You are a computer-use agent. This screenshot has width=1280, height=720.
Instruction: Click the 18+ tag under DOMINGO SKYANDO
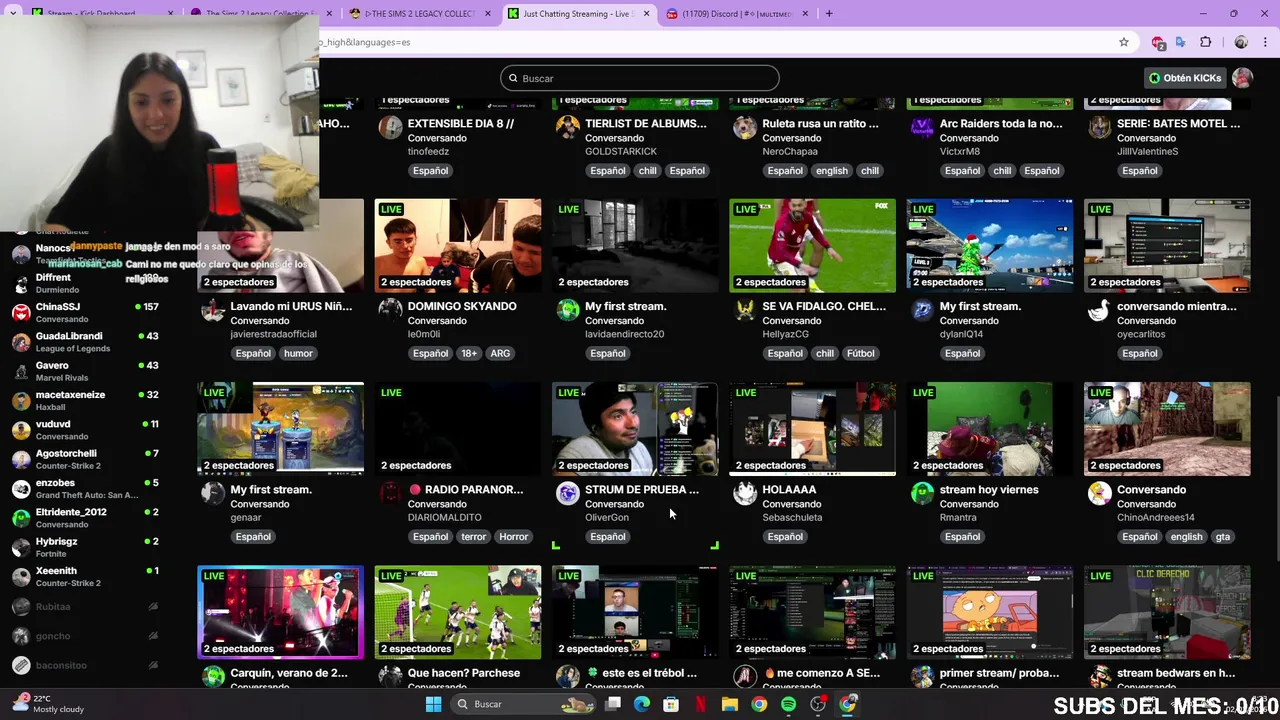pos(469,353)
